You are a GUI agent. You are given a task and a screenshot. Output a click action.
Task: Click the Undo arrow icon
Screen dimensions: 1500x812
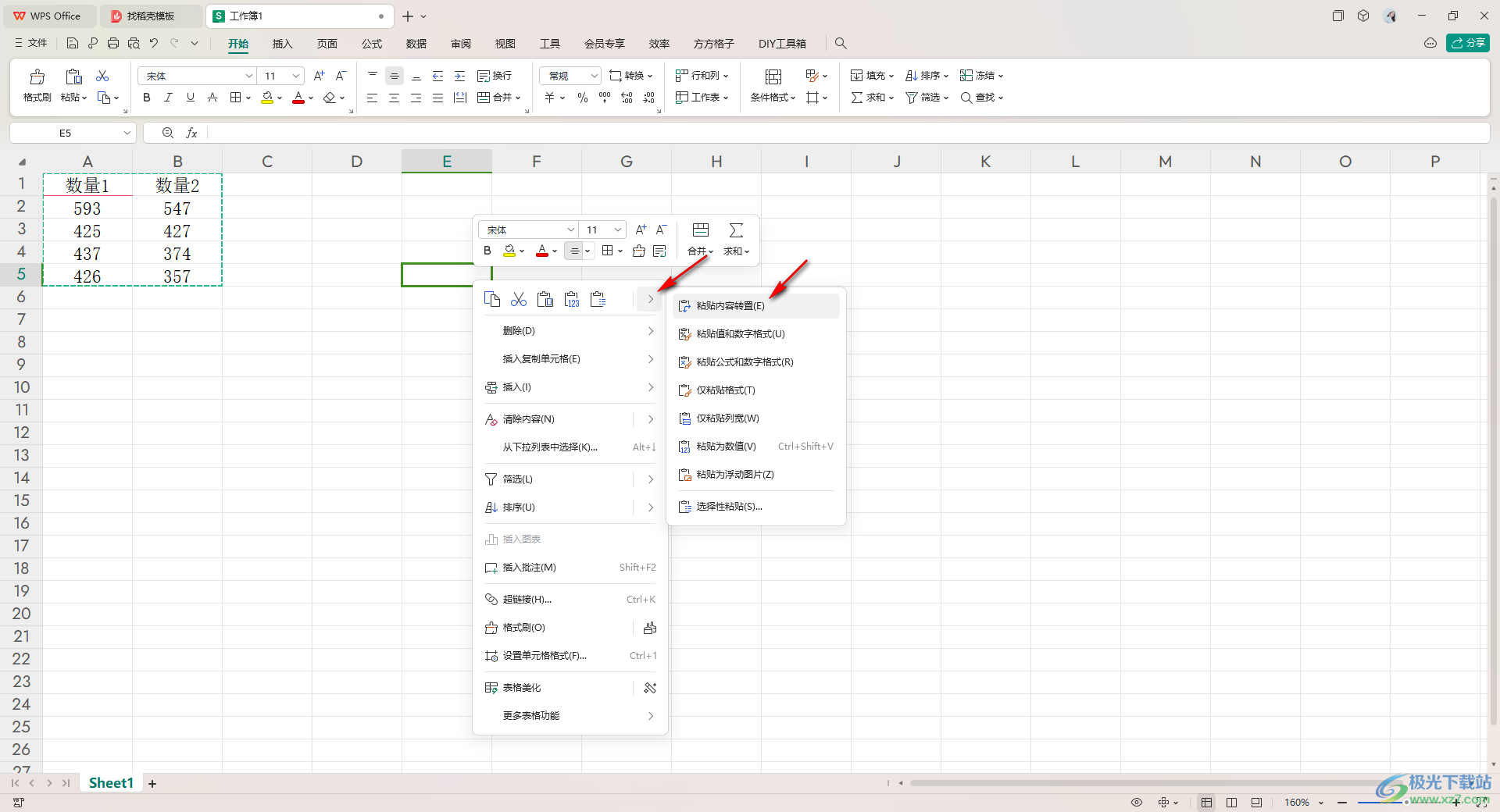pyautogui.click(x=154, y=44)
